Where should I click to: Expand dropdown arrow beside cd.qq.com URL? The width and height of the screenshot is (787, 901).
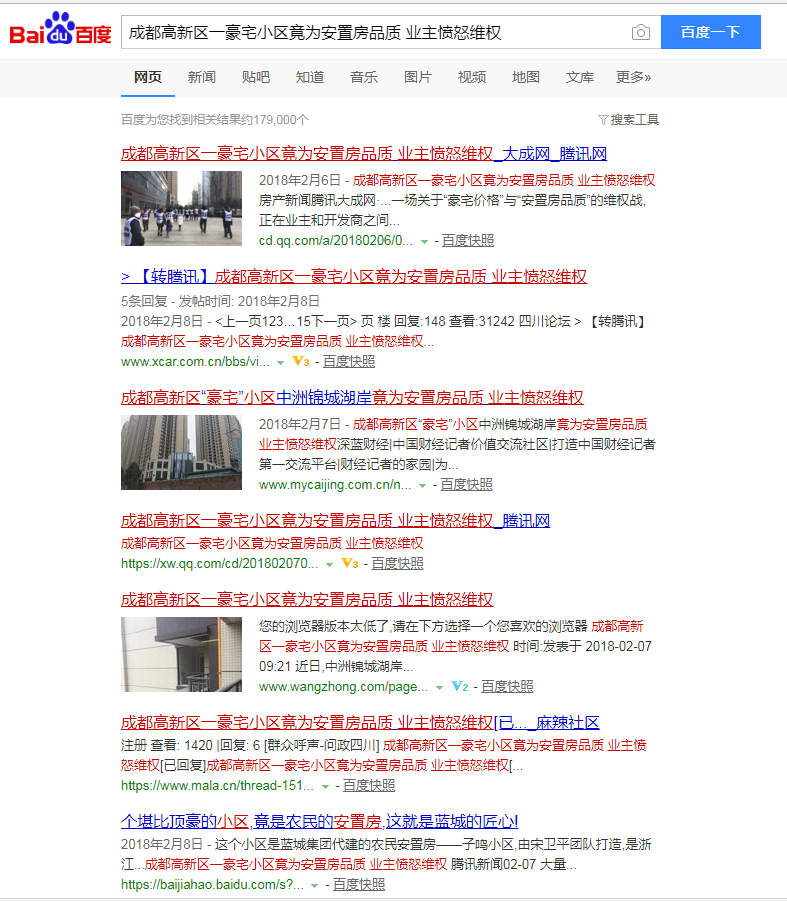(425, 241)
